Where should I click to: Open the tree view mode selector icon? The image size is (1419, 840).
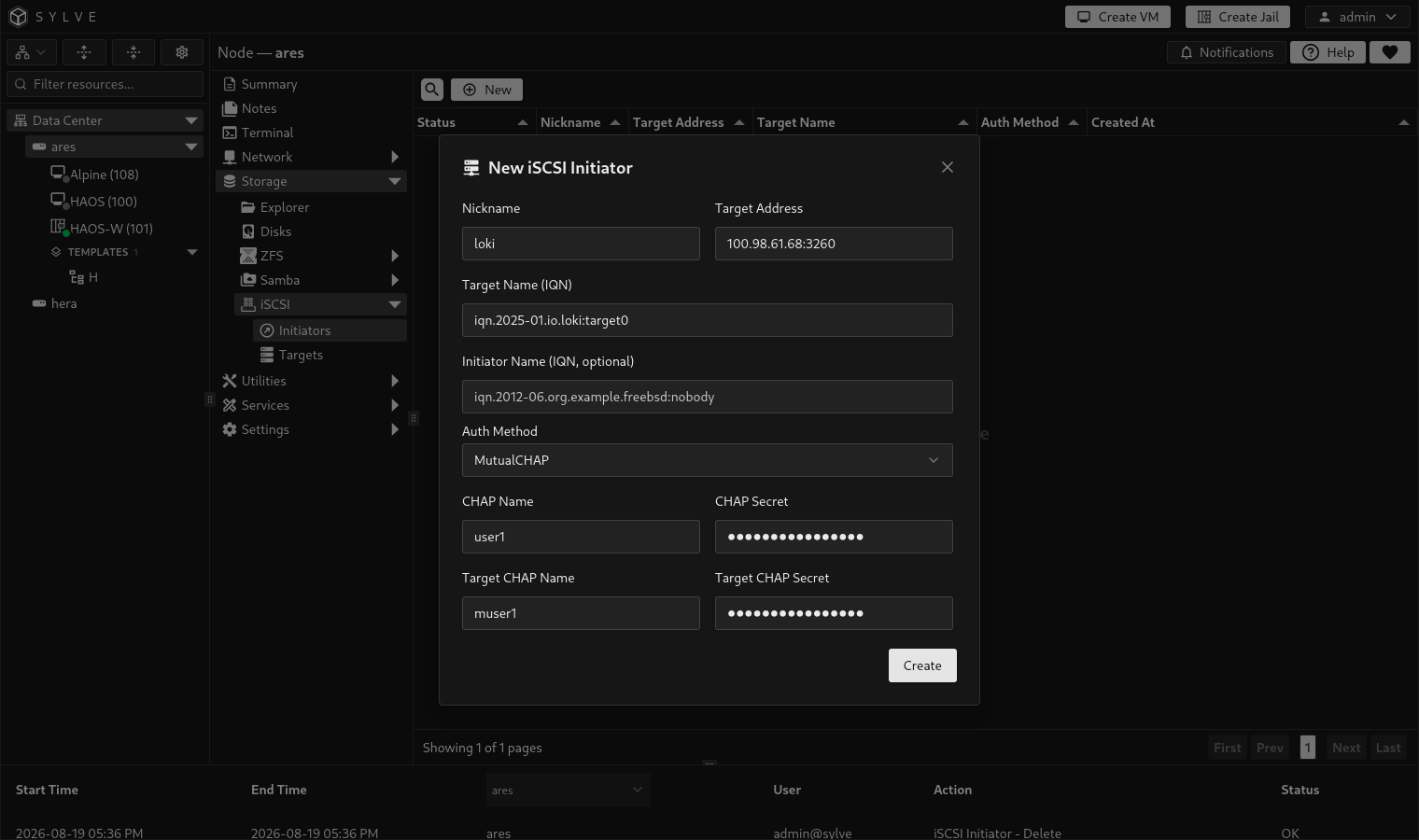31,53
